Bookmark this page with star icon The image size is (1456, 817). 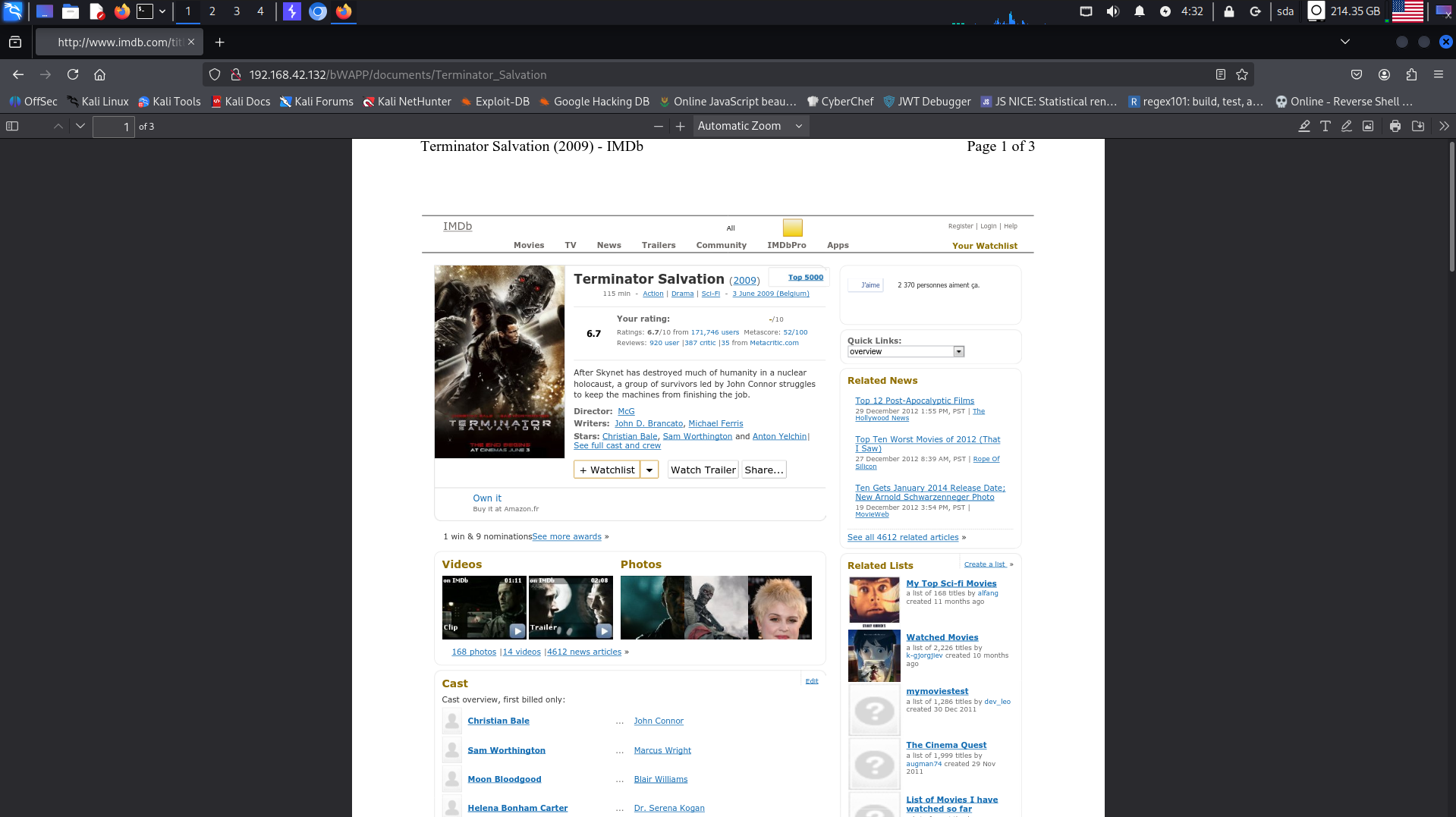click(1242, 74)
